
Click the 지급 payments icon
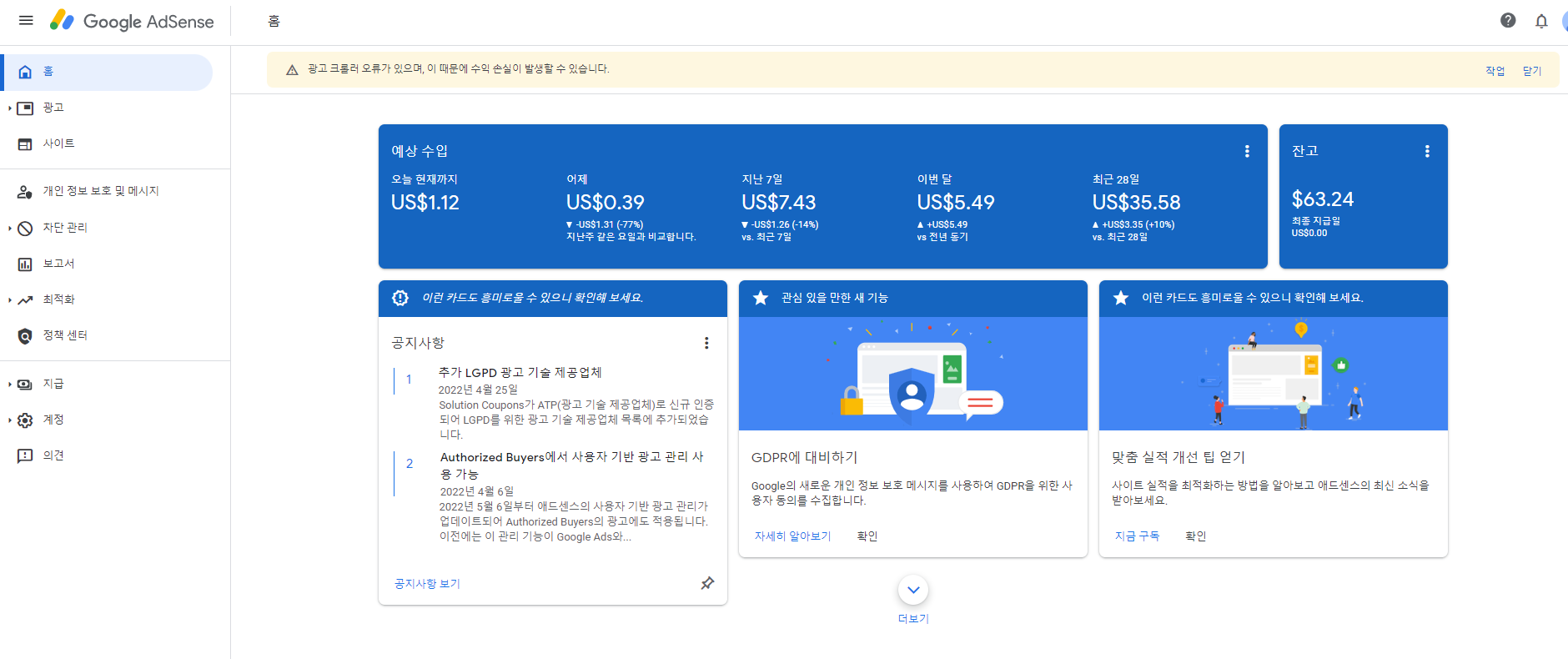25,384
